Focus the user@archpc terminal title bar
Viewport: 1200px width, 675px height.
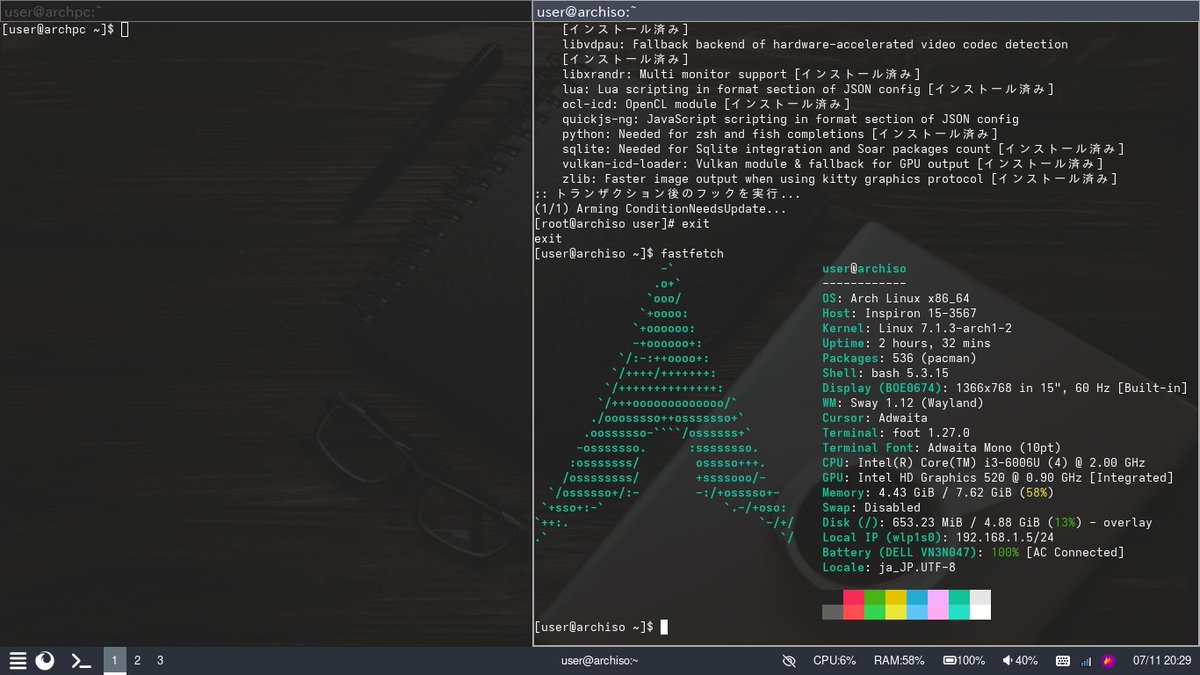265,10
